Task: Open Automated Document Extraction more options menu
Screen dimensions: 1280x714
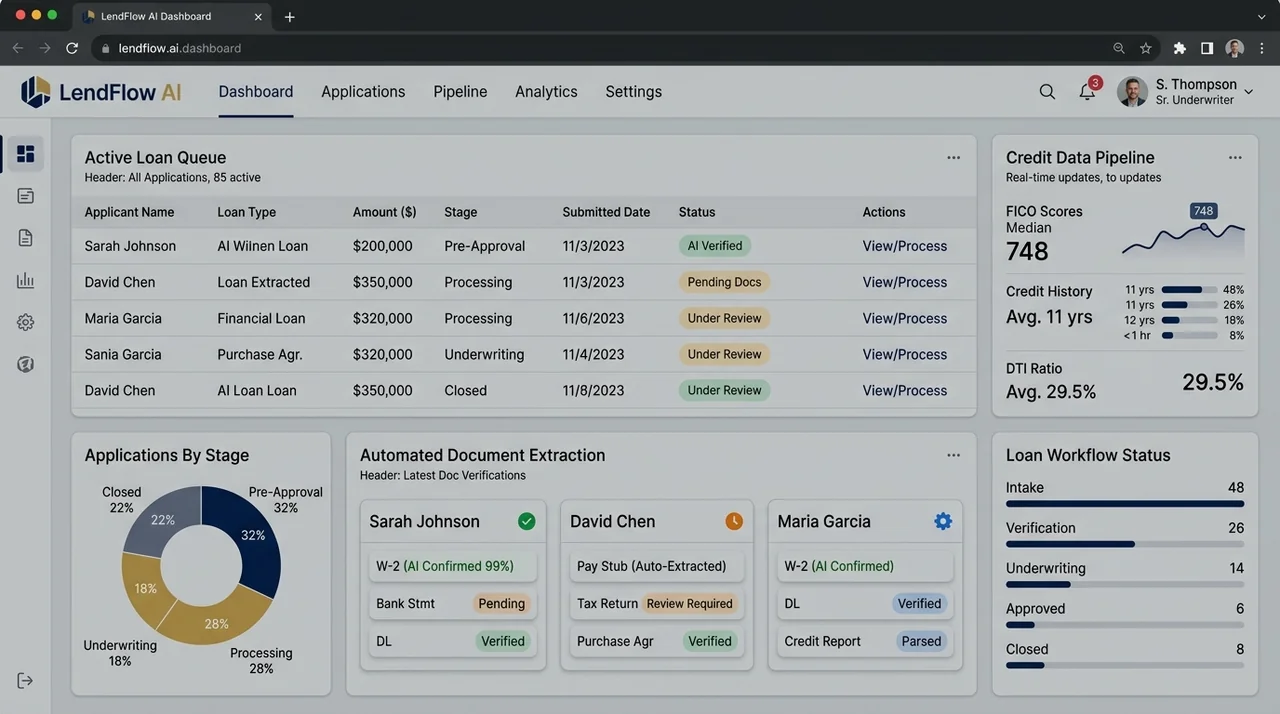Action: pos(954,455)
